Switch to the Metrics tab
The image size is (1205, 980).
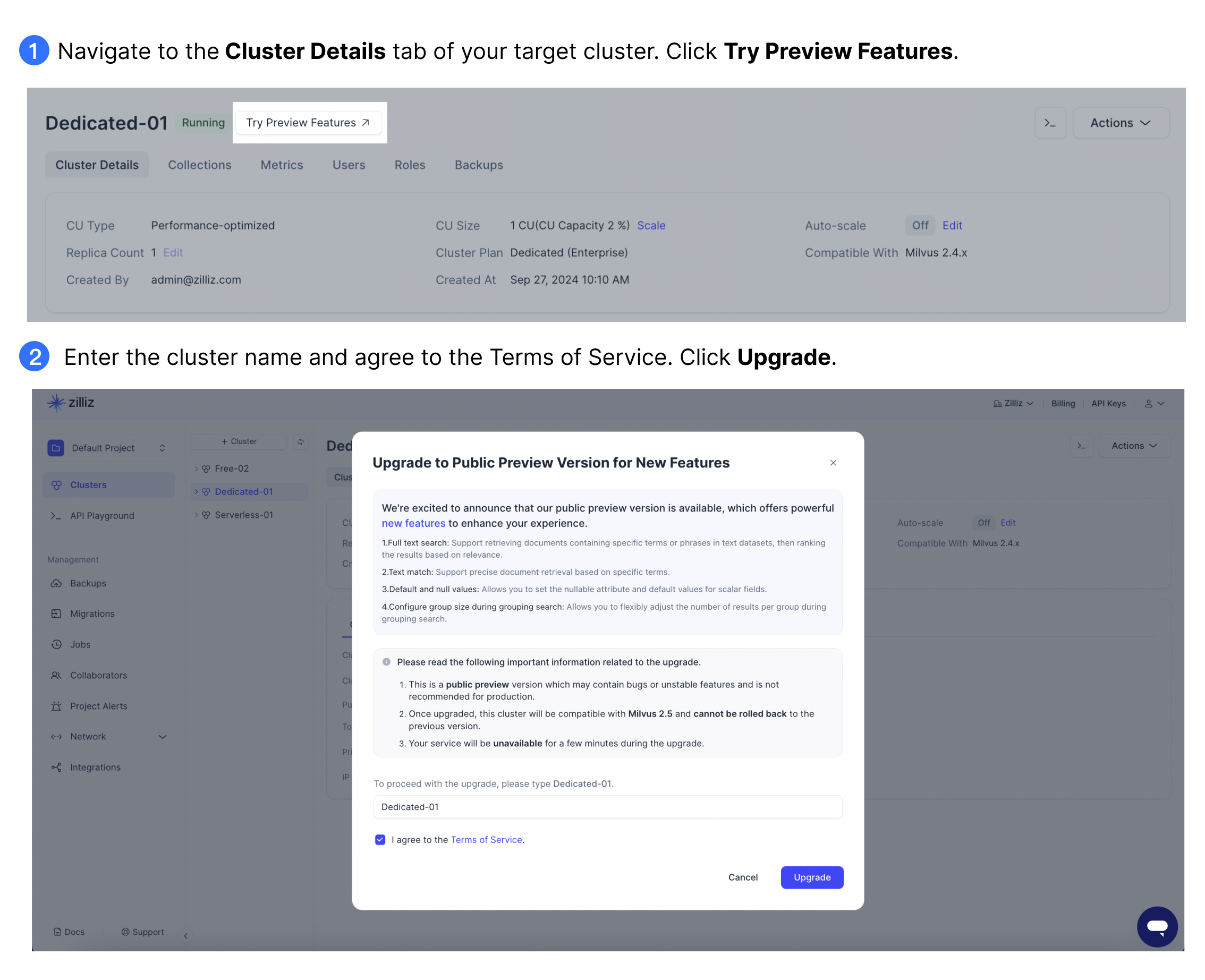[282, 165]
